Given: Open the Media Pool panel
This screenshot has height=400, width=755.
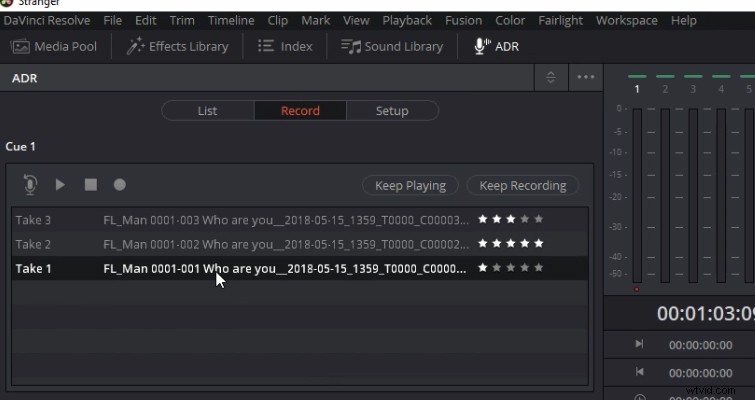Looking at the screenshot, I should (x=53, y=46).
